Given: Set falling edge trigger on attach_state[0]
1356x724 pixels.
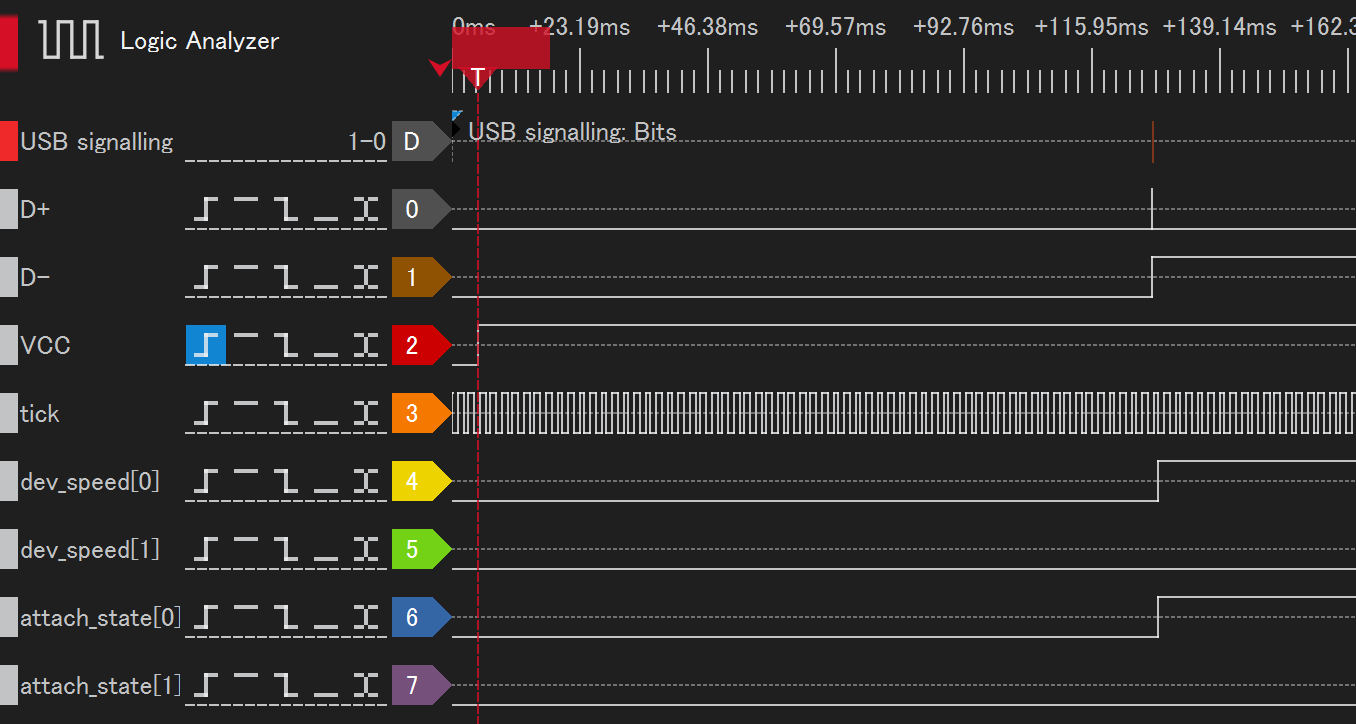Looking at the screenshot, I should coord(286,617).
